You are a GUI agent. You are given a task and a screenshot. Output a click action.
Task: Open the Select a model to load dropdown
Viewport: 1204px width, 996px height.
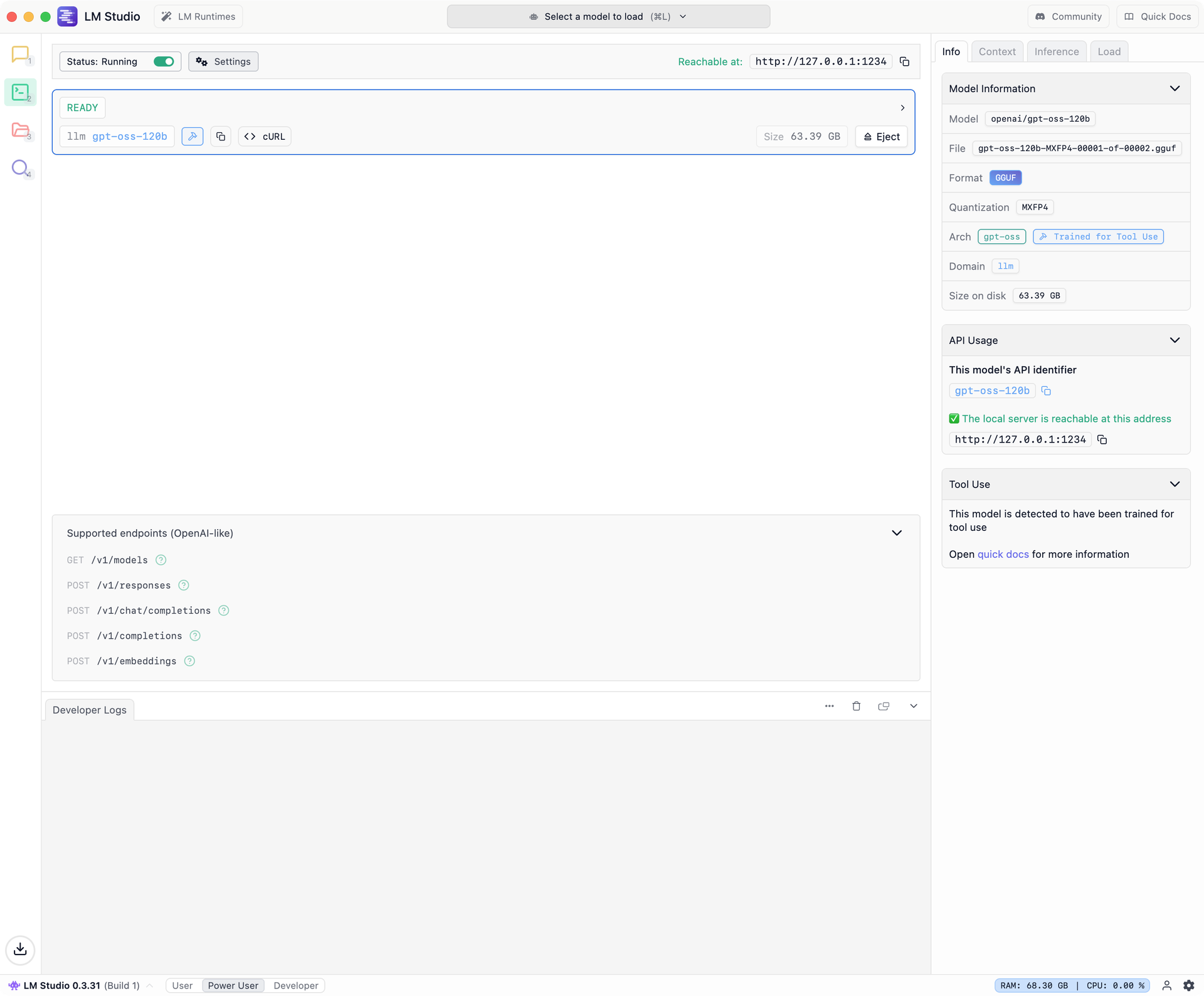(608, 17)
